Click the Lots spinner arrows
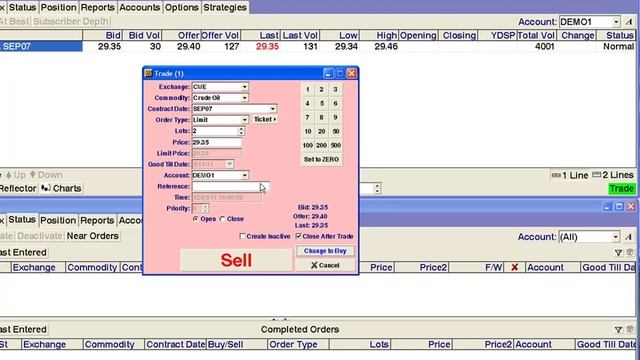 (x=241, y=131)
